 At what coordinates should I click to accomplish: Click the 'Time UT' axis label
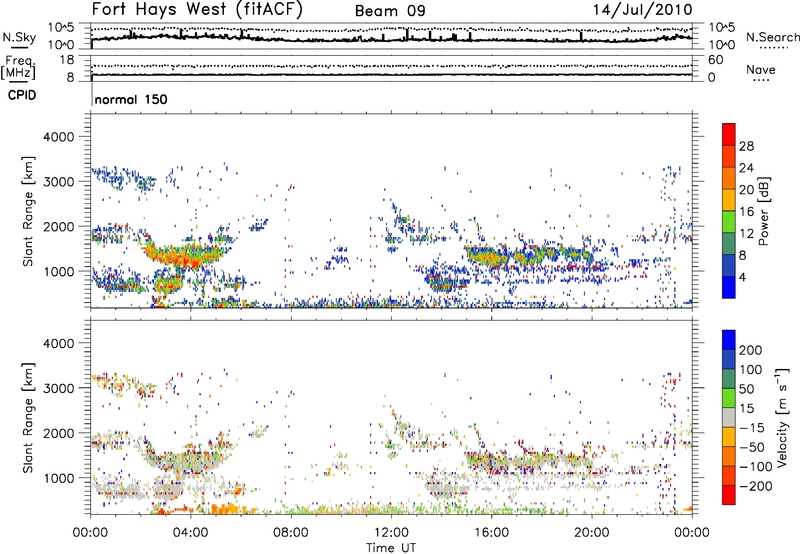(391, 548)
